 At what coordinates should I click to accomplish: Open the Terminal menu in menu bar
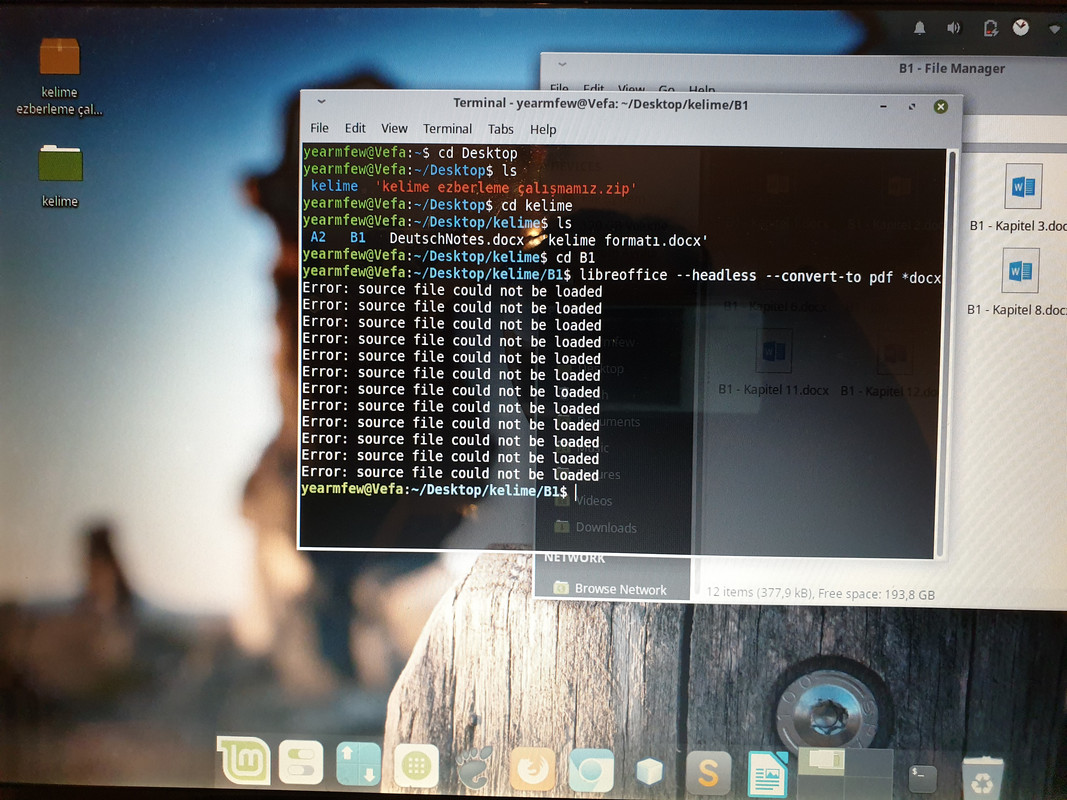(x=447, y=129)
